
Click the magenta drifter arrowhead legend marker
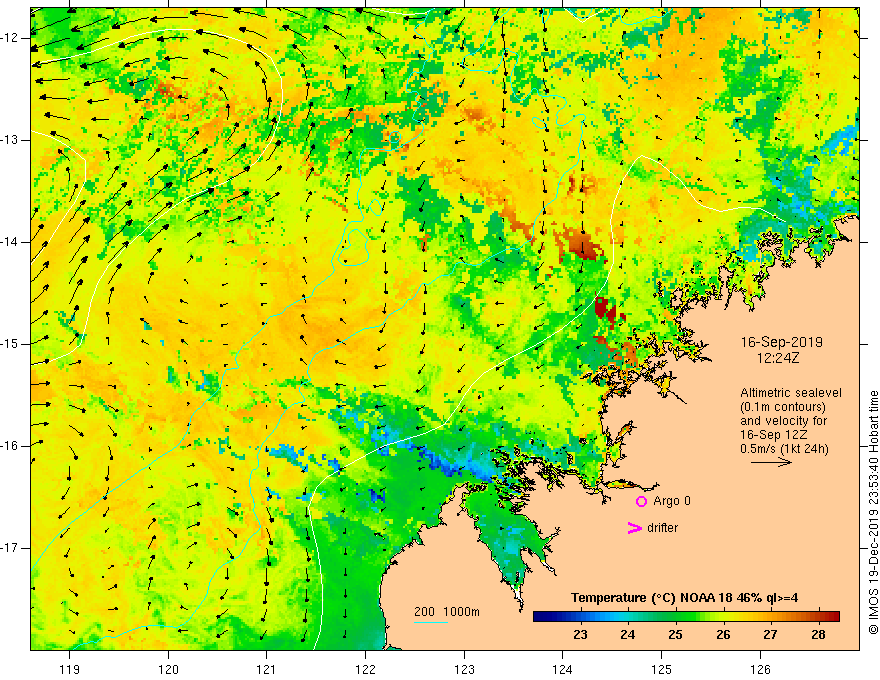tap(634, 528)
